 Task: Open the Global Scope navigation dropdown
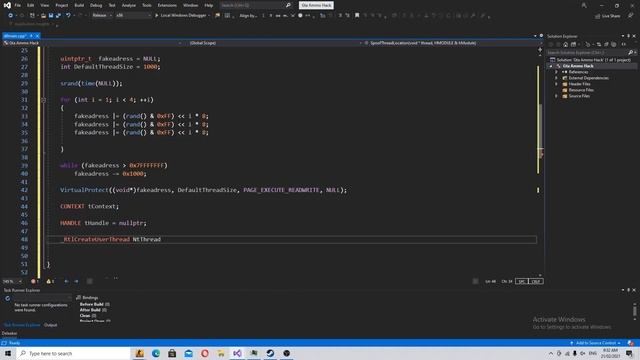[x=272, y=43]
